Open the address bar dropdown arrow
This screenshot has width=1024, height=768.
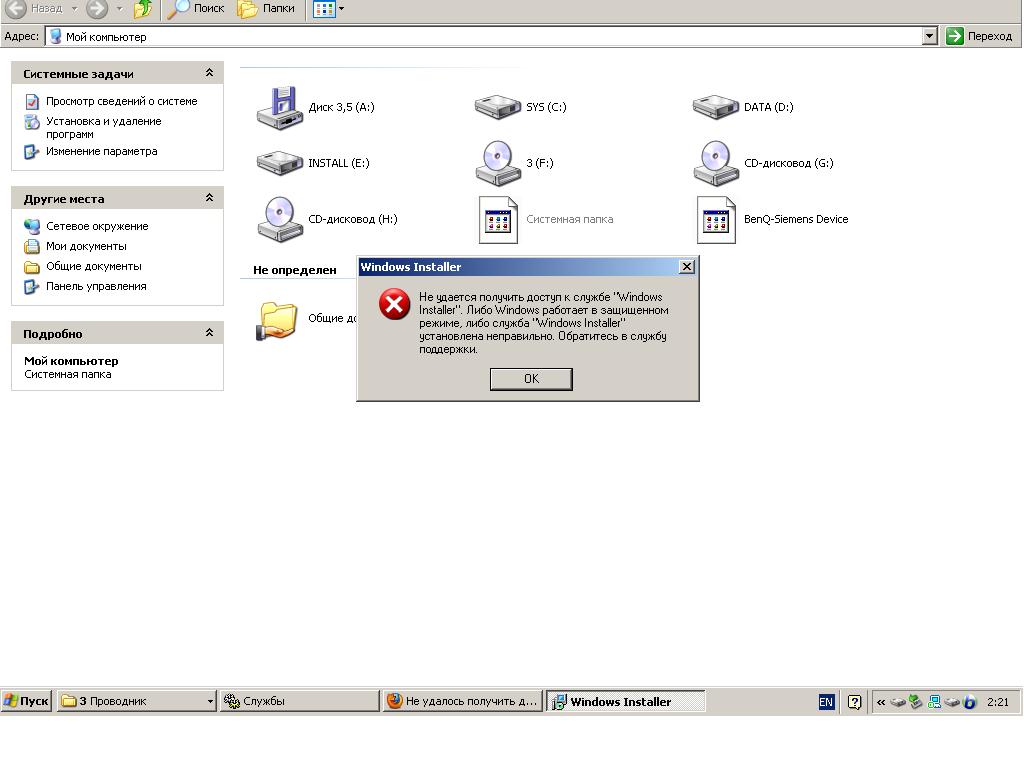tap(929, 36)
